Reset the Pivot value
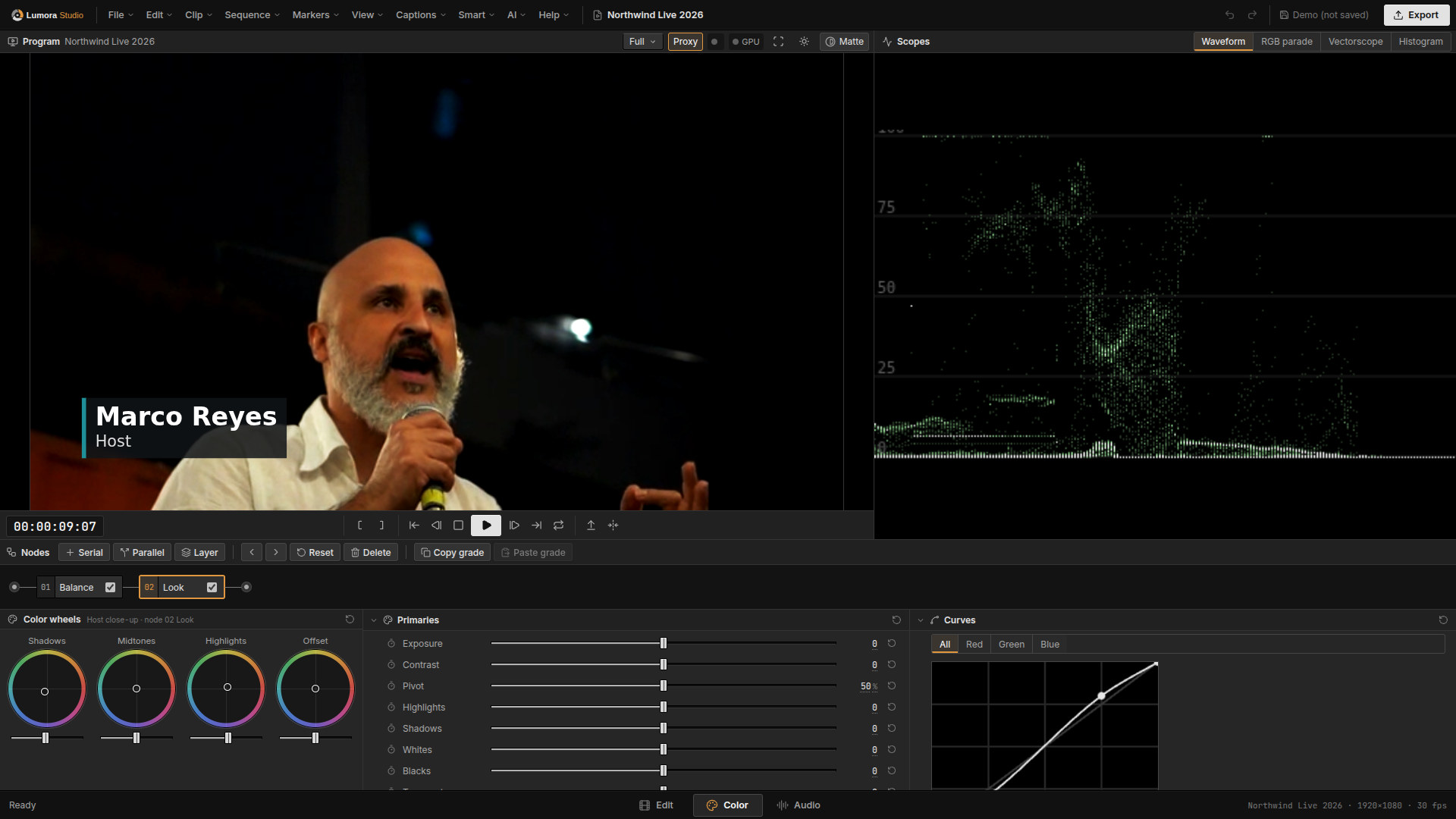This screenshot has height=819, width=1456. (892, 686)
